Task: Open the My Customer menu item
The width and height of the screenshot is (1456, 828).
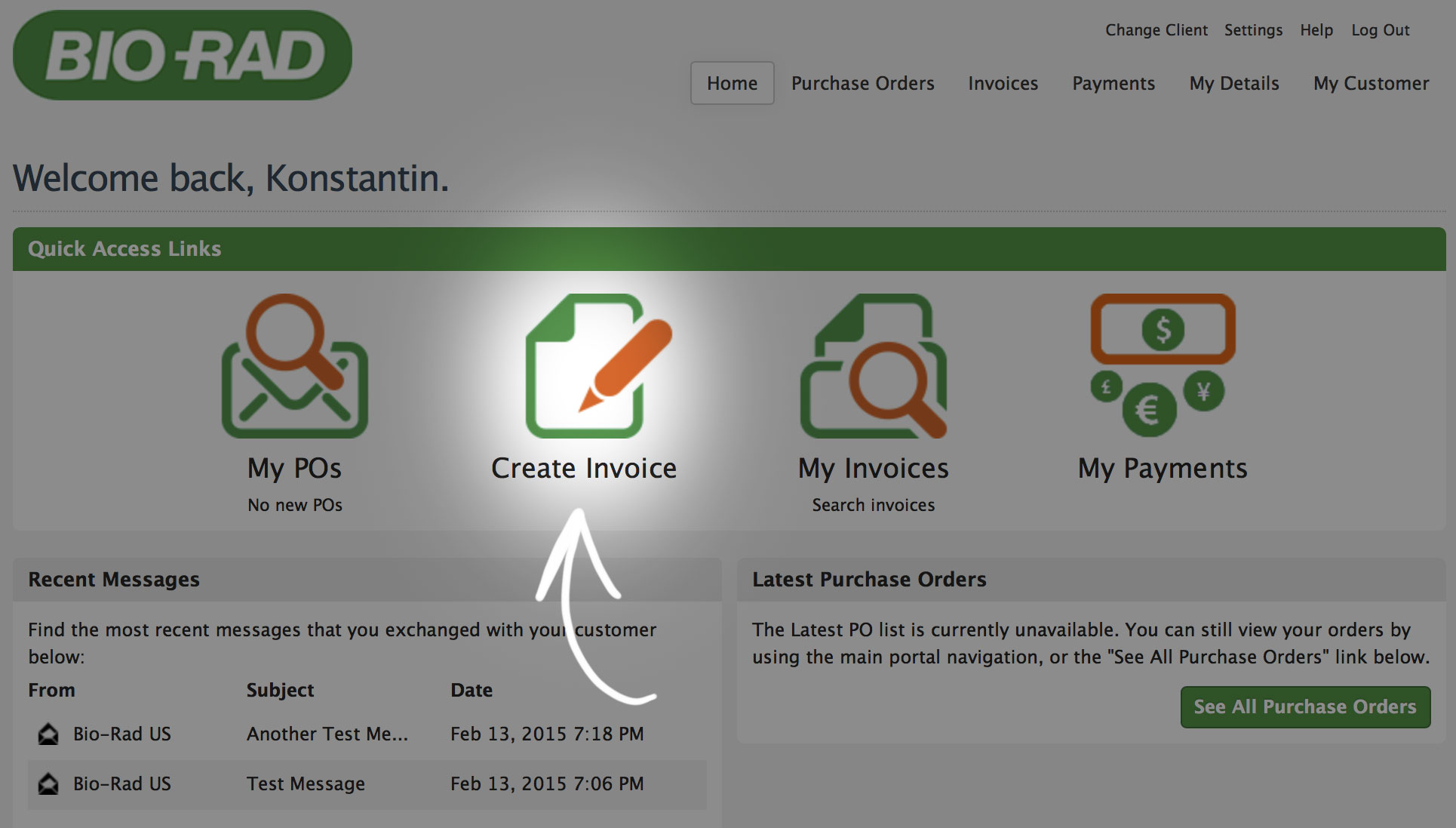Action: pyautogui.click(x=1371, y=83)
